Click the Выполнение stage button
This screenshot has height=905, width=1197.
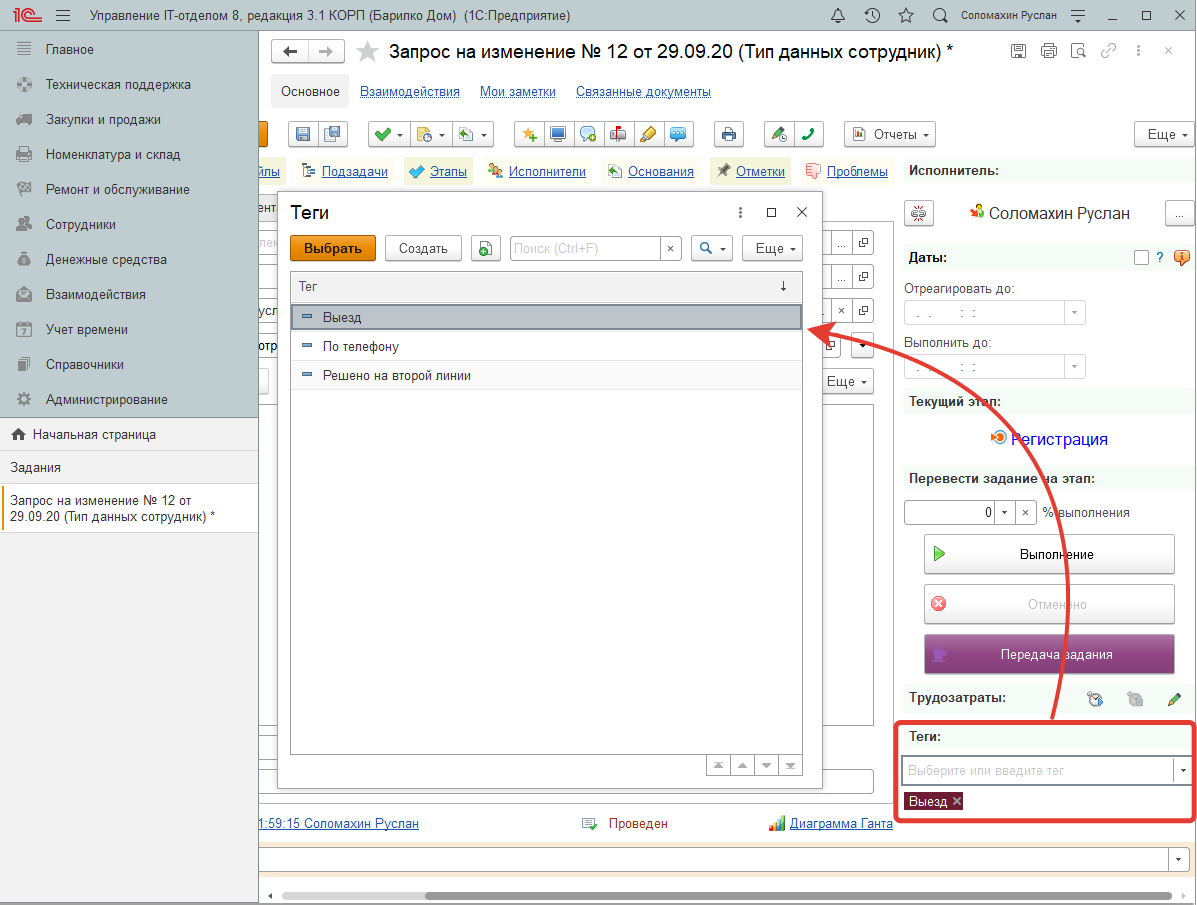point(1049,554)
